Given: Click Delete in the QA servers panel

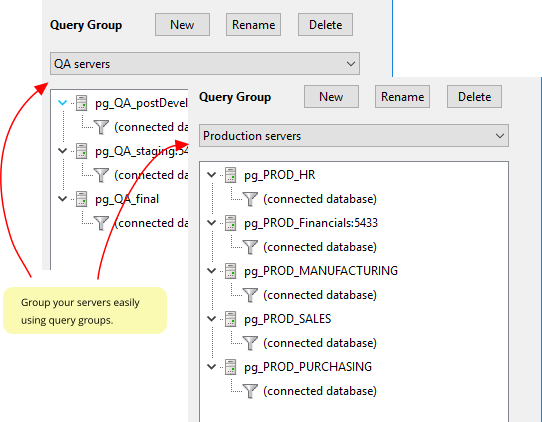Looking at the screenshot, I should pos(325,25).
